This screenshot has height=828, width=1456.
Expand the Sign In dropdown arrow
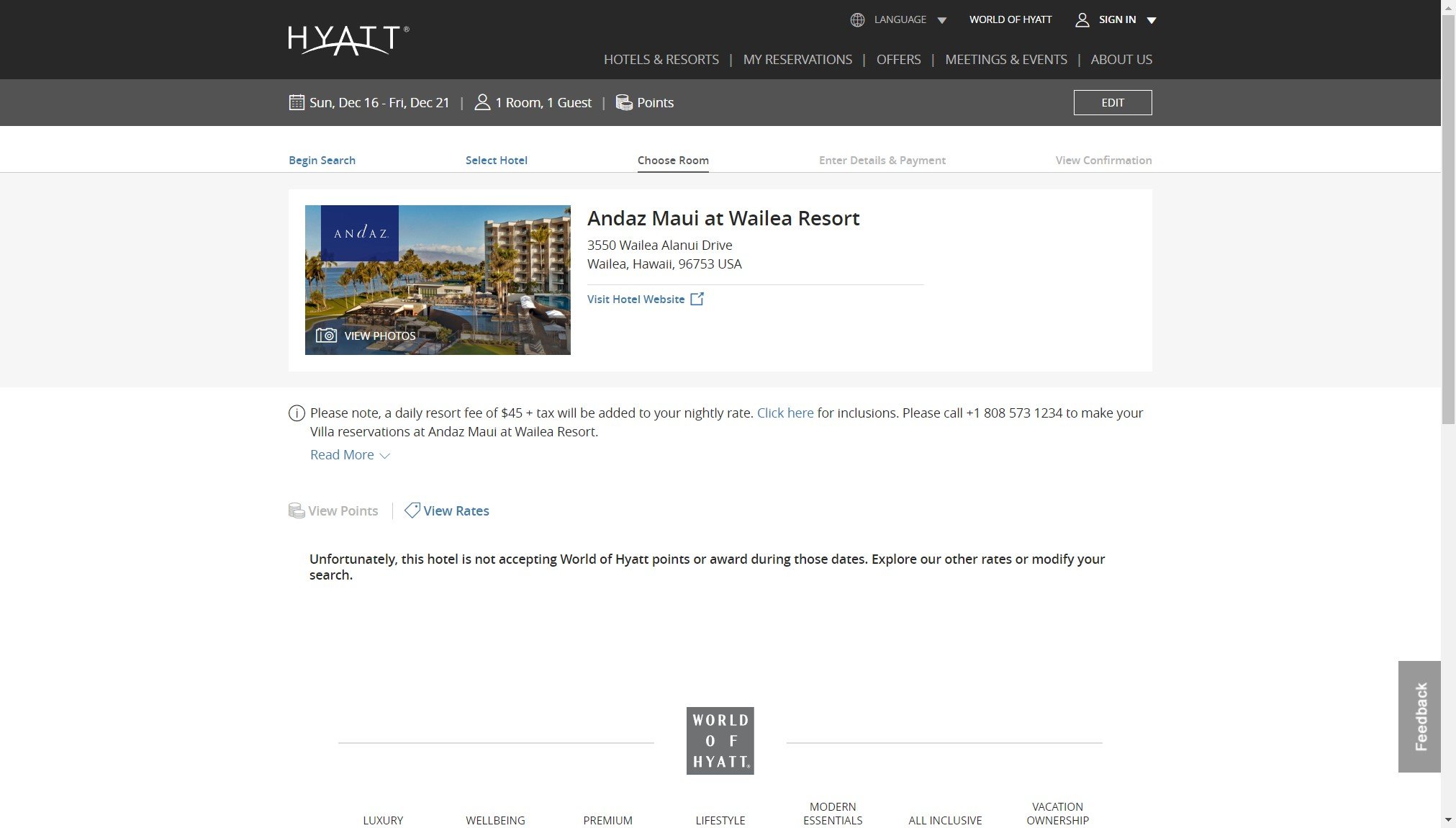point(1151,20)
